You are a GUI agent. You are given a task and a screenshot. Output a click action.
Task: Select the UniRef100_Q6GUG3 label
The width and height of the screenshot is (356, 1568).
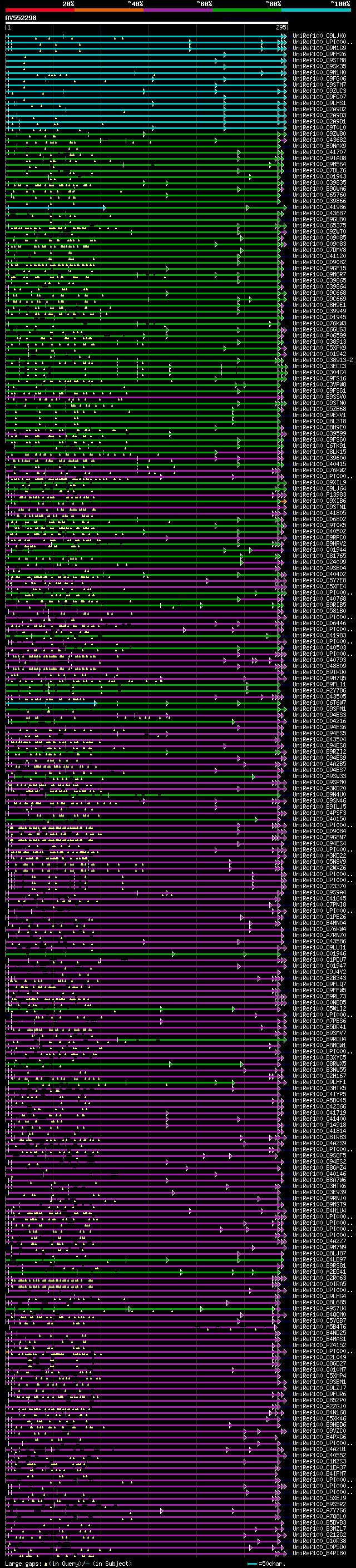pos(319,329)
